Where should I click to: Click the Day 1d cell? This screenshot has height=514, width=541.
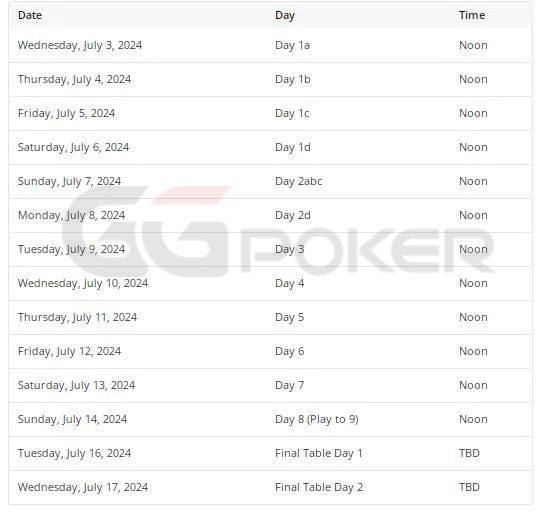coord(293,147)
